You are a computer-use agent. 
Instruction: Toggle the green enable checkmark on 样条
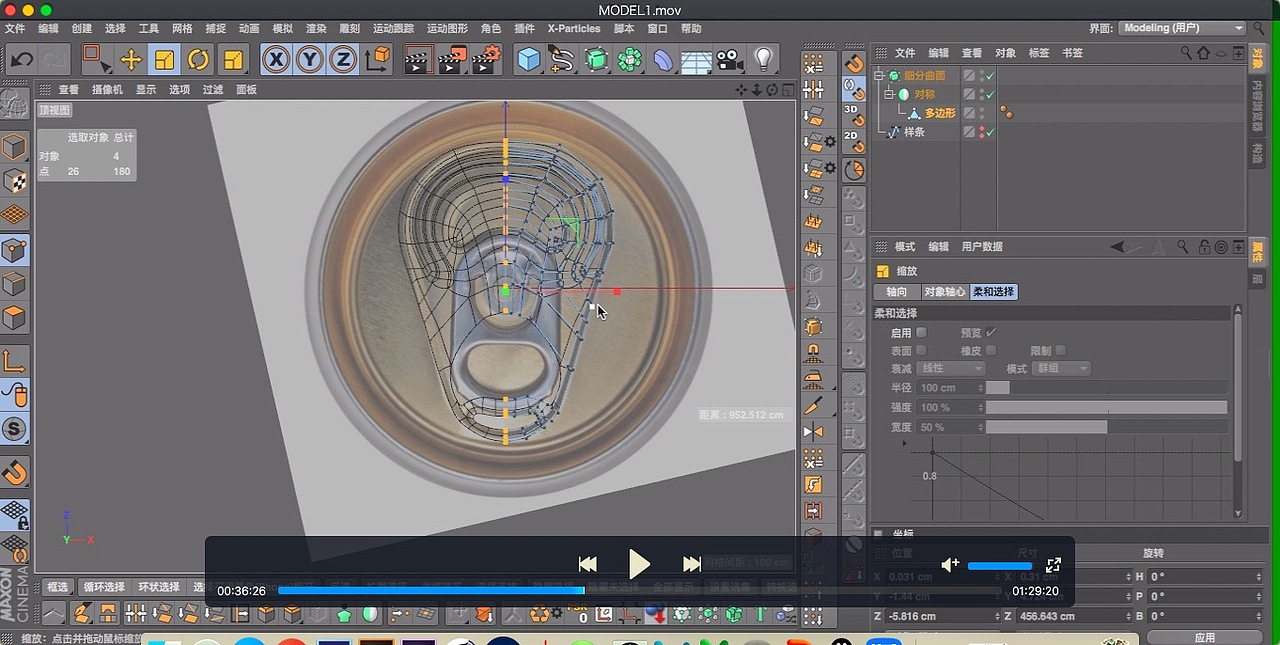[x=990, y=131]
